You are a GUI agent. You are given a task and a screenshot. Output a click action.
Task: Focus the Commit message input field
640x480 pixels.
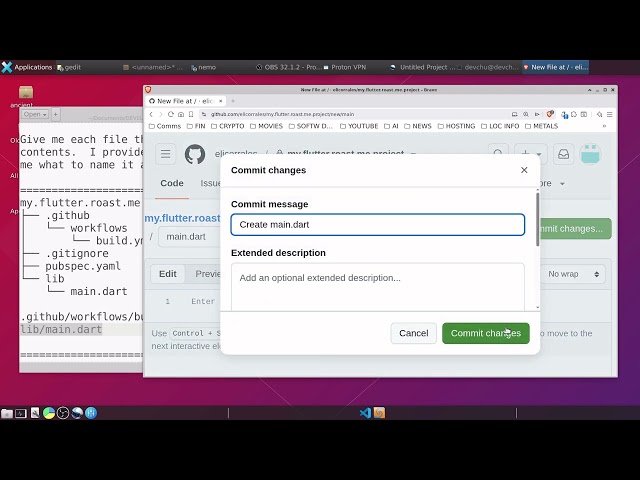coord(378,224)
